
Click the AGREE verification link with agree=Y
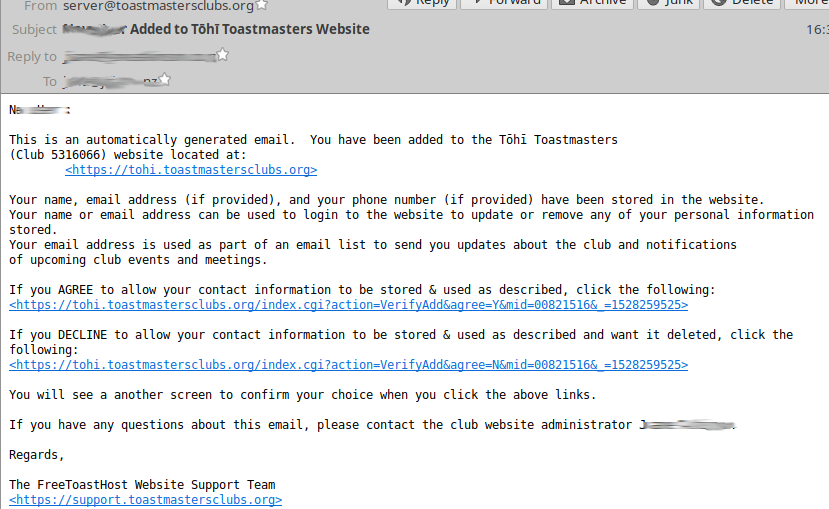click(348, 305)
